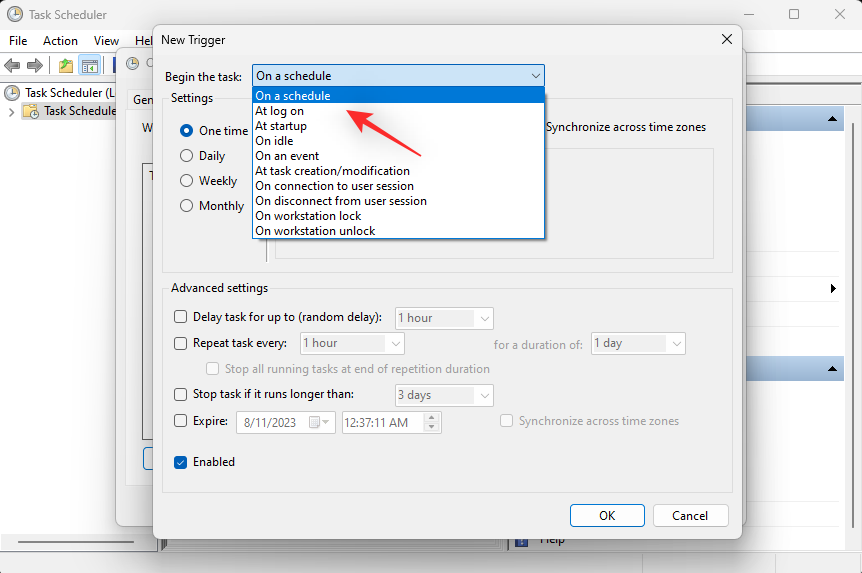
Task: Select the One time radio button
Action: (x=186, y=130)
